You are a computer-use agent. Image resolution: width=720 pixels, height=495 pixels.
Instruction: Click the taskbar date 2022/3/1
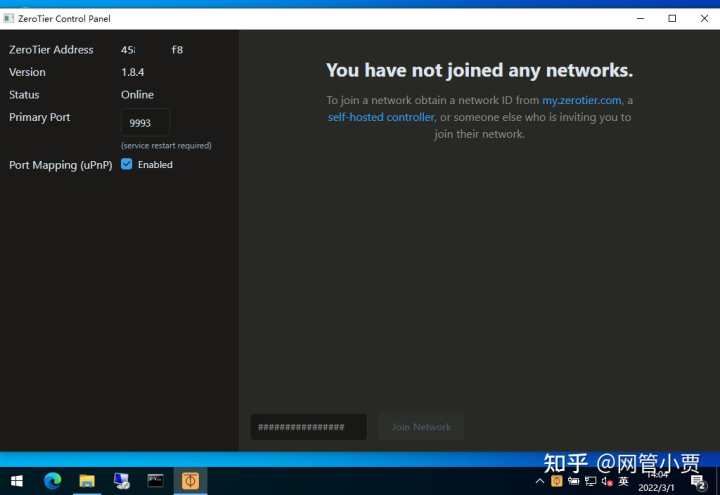(656, 488)
